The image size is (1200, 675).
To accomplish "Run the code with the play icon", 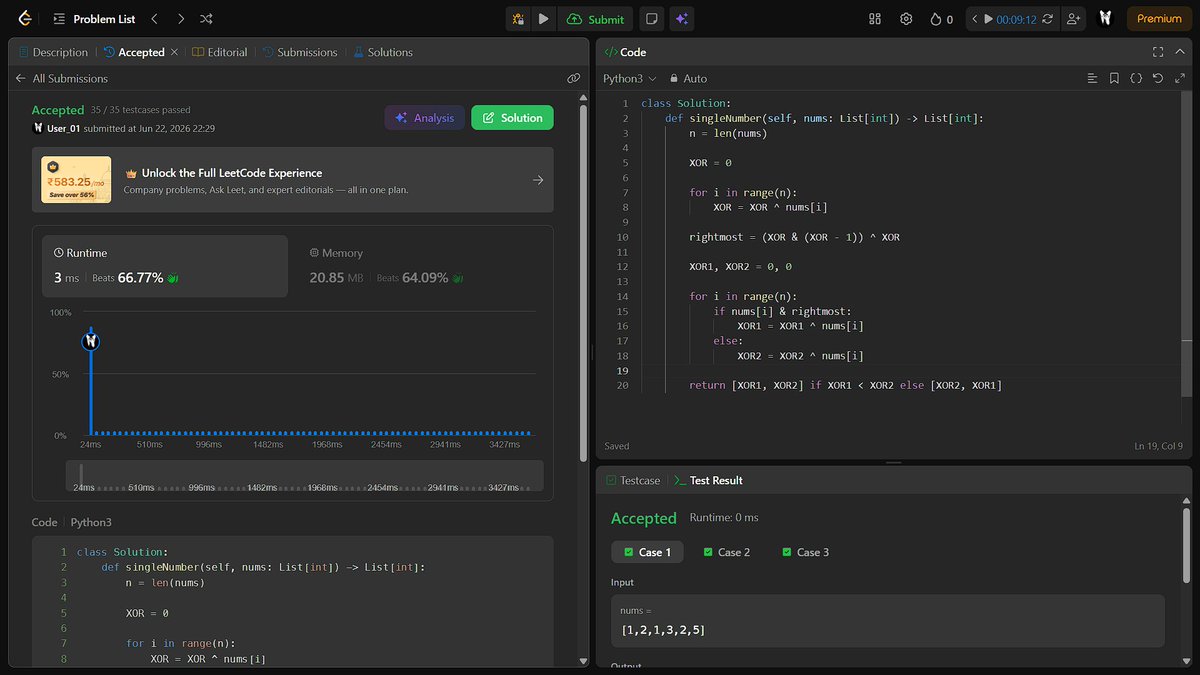I will pos(543,18).
